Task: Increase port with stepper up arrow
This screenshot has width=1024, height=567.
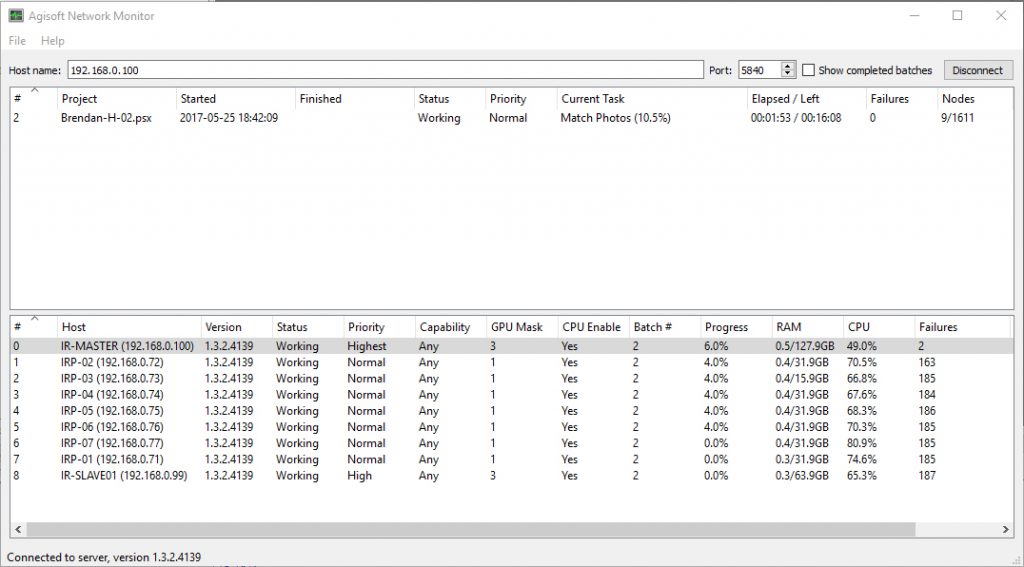Action: tap(788, 66)
